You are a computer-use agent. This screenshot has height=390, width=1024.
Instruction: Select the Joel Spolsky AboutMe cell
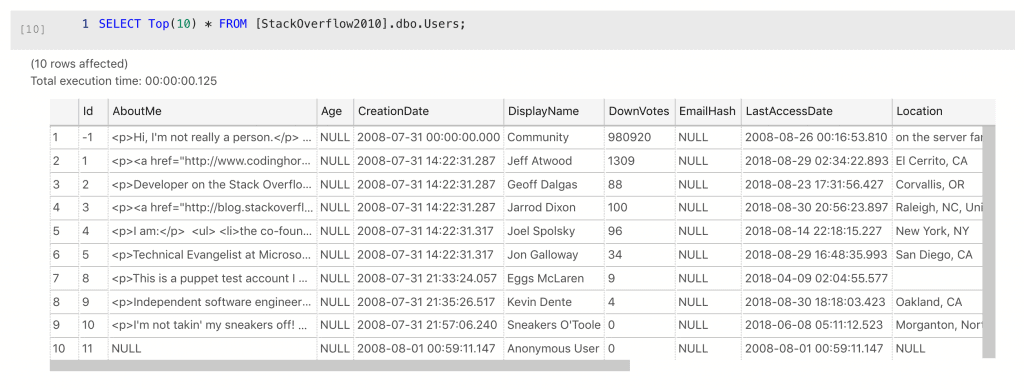point(213,231)
